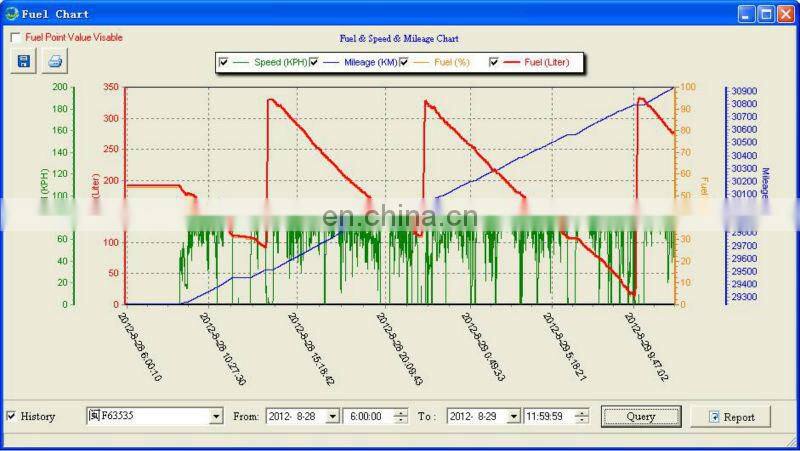Screen dimensions: 800x451
Task: Enable Fuel Point Value Visible checkbox
Action: [x=15, y=38]
